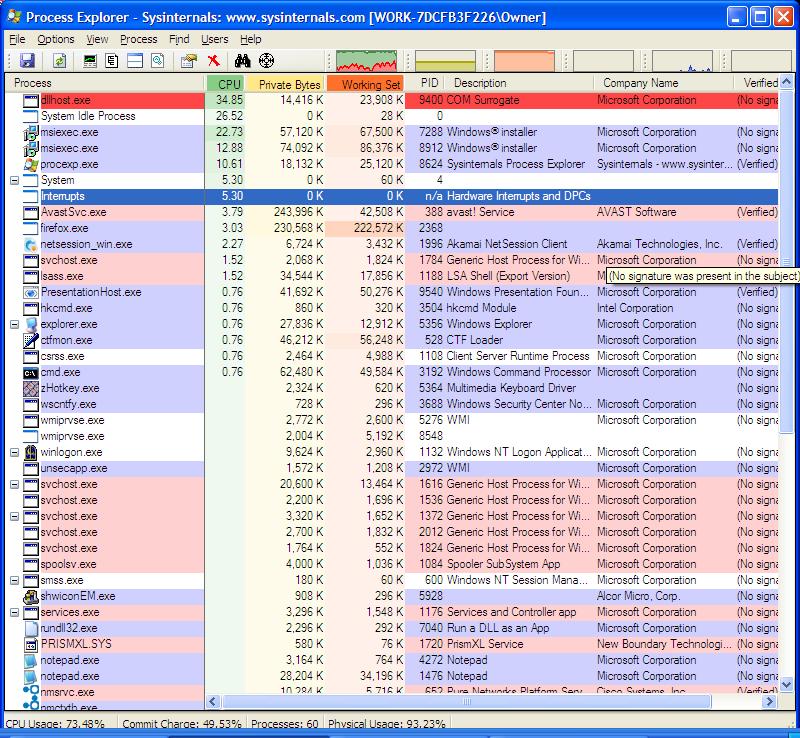This screenshot has height=738, width=800.
Task: Open the Options menu
Action: coord(56,39)
